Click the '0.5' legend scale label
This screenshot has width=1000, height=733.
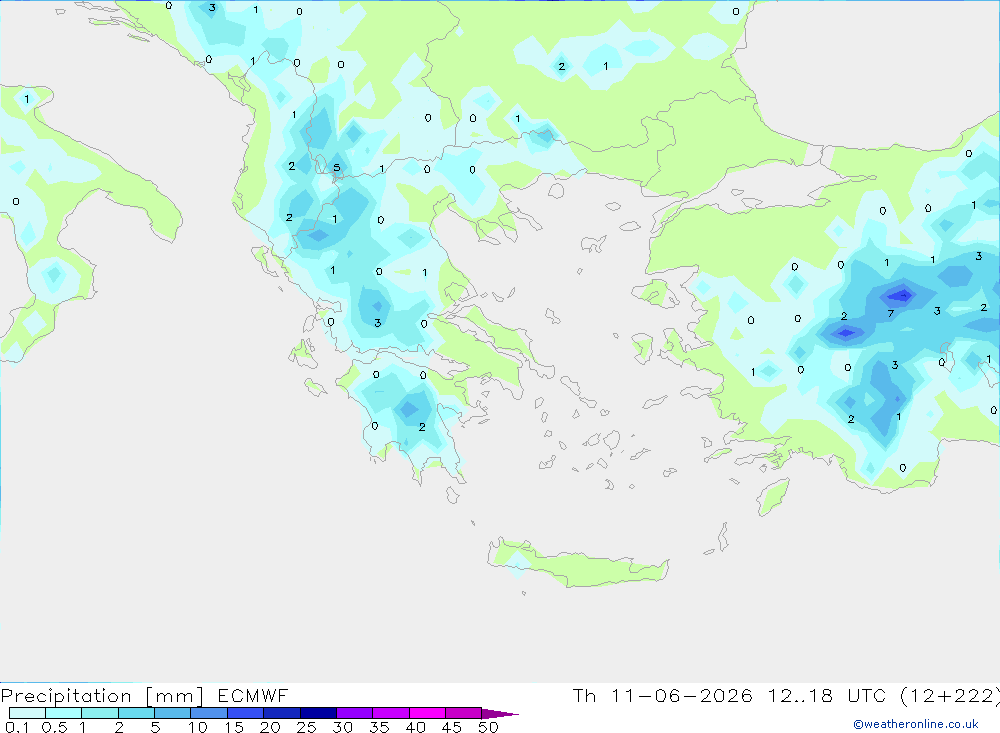(54, 727)
